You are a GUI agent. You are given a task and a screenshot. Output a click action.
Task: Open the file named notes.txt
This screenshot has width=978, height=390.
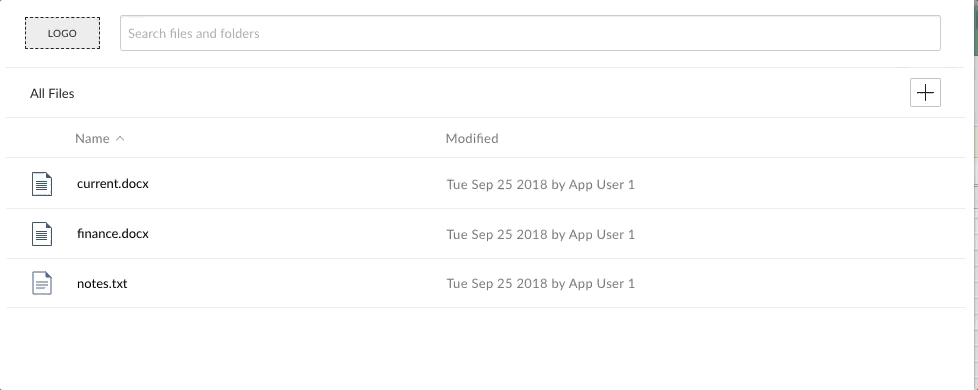click(102, 283)
